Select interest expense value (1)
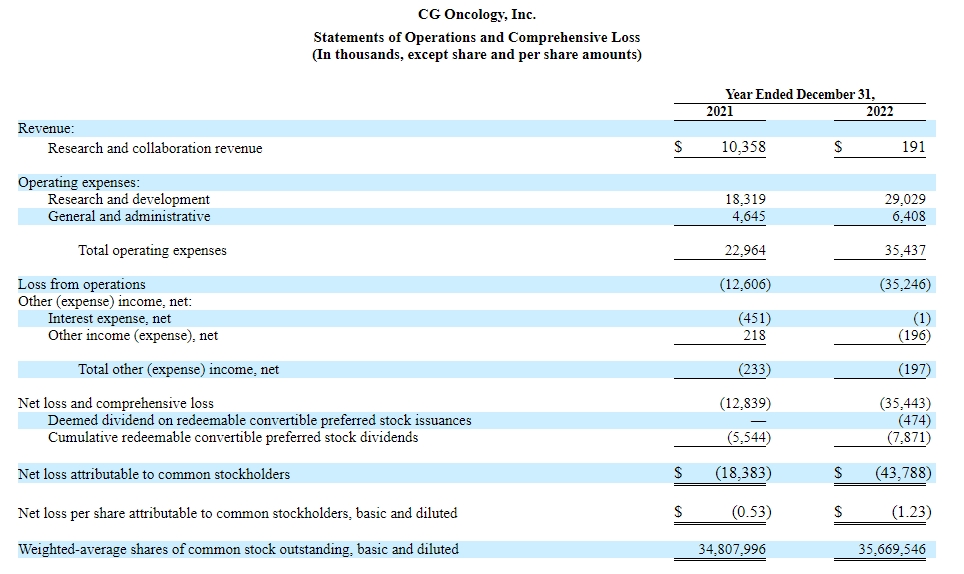The height and width of the screenshot is (574, 964). pyautogui.click(x=922, y=318)
